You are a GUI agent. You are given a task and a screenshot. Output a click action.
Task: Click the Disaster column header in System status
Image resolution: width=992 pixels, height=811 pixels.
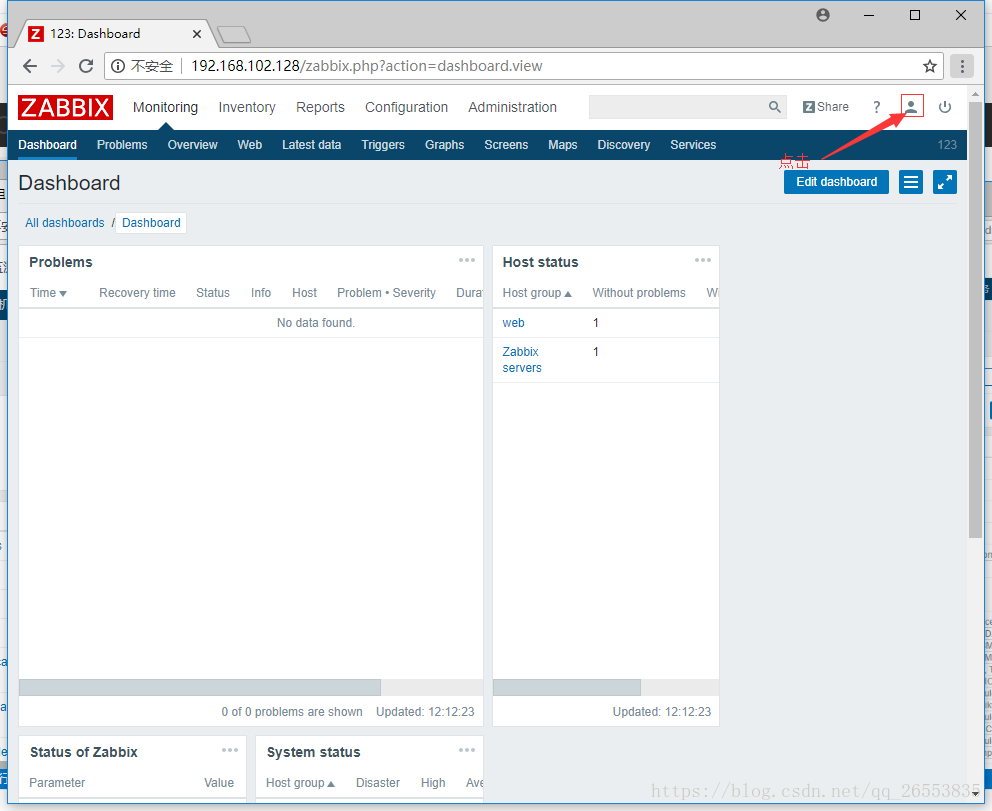pos(378,783)
